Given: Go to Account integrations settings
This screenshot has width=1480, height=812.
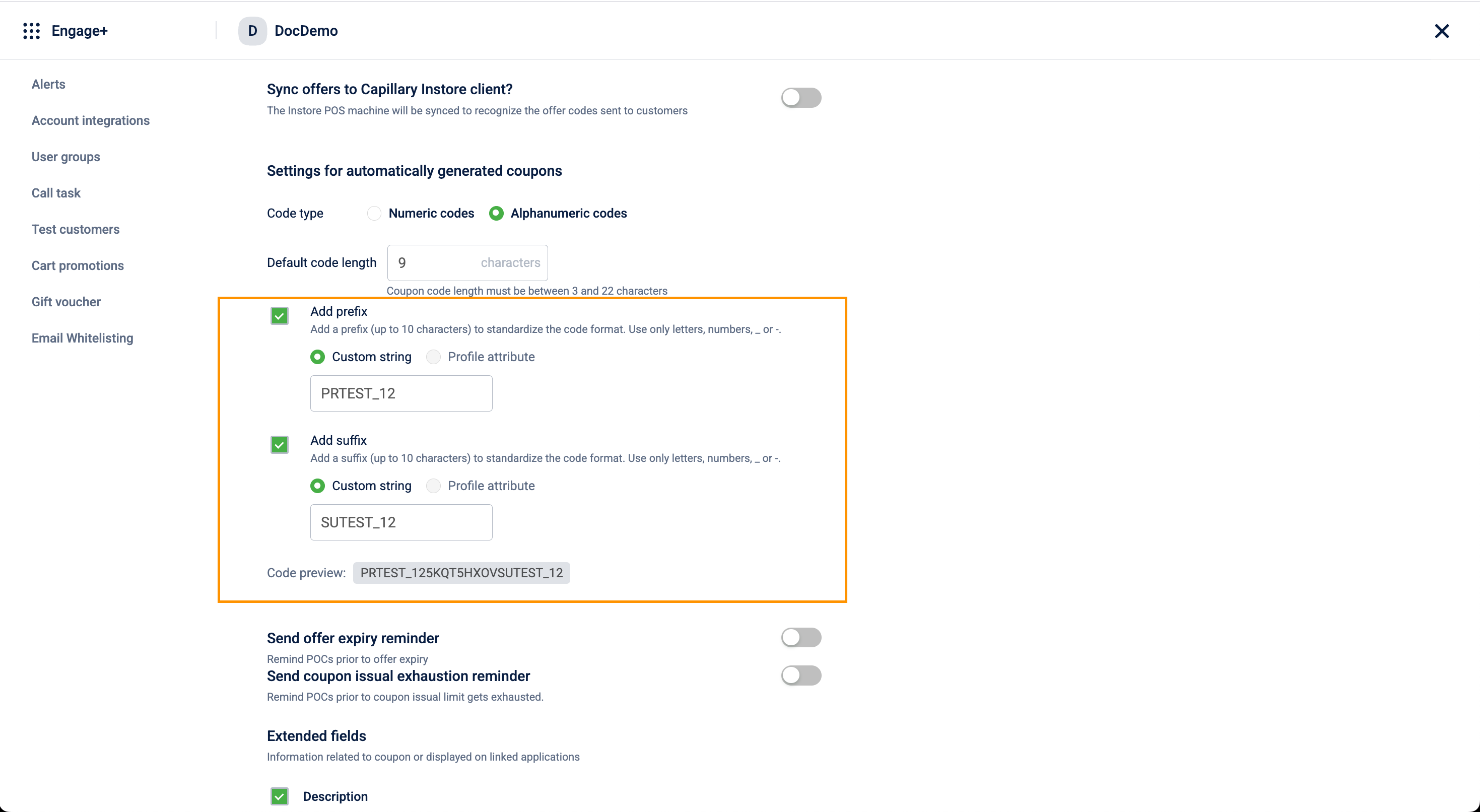Looking at the screenshot, I should (x=90, y=121).
